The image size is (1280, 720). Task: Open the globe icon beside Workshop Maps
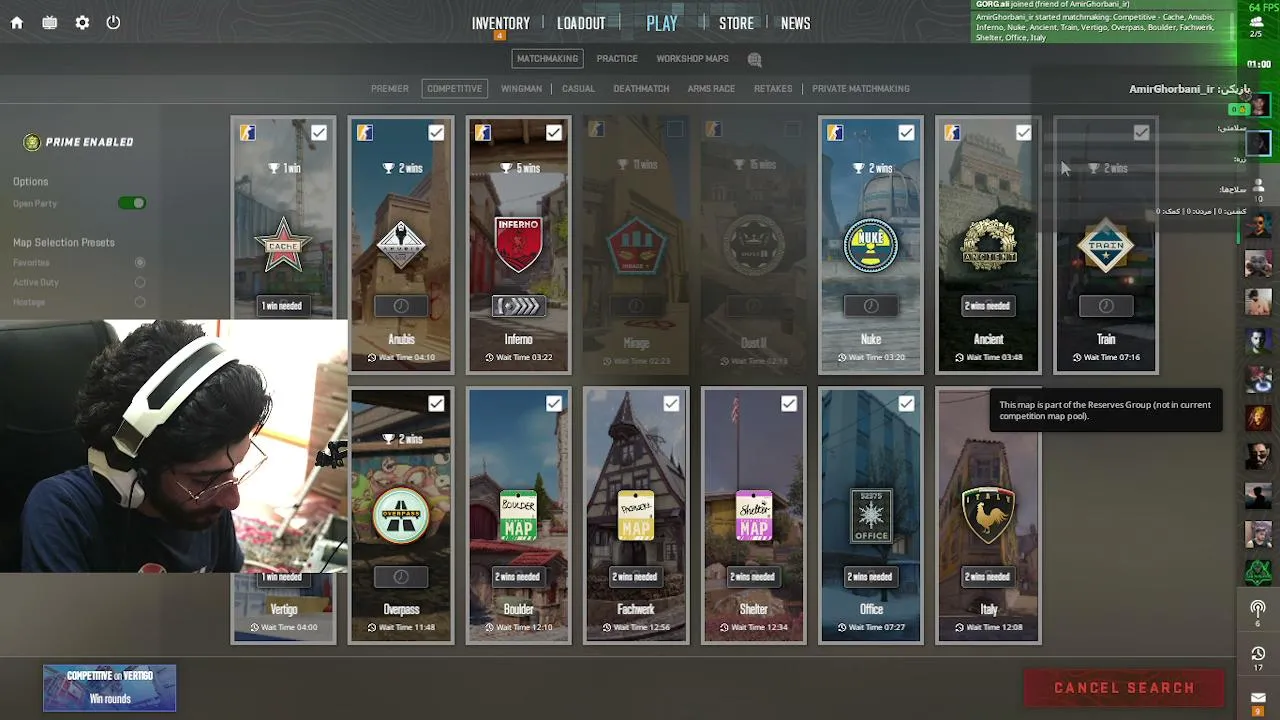click(755, 60)
